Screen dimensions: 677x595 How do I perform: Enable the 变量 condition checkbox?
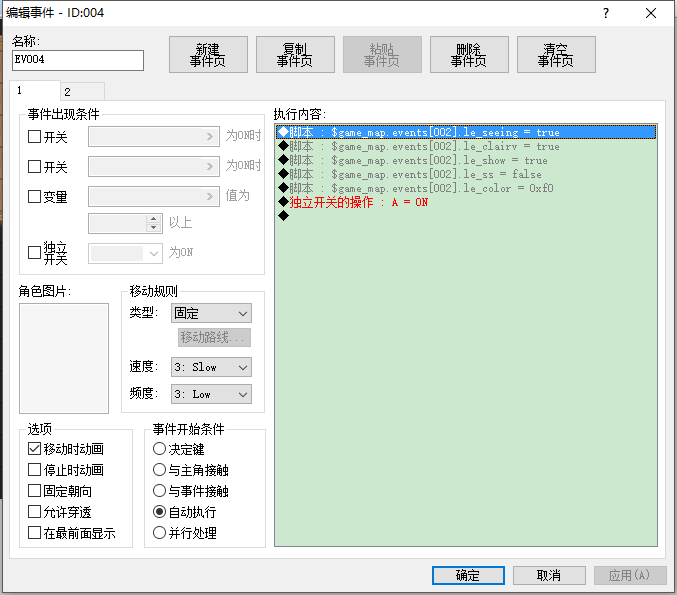[34, 197]
